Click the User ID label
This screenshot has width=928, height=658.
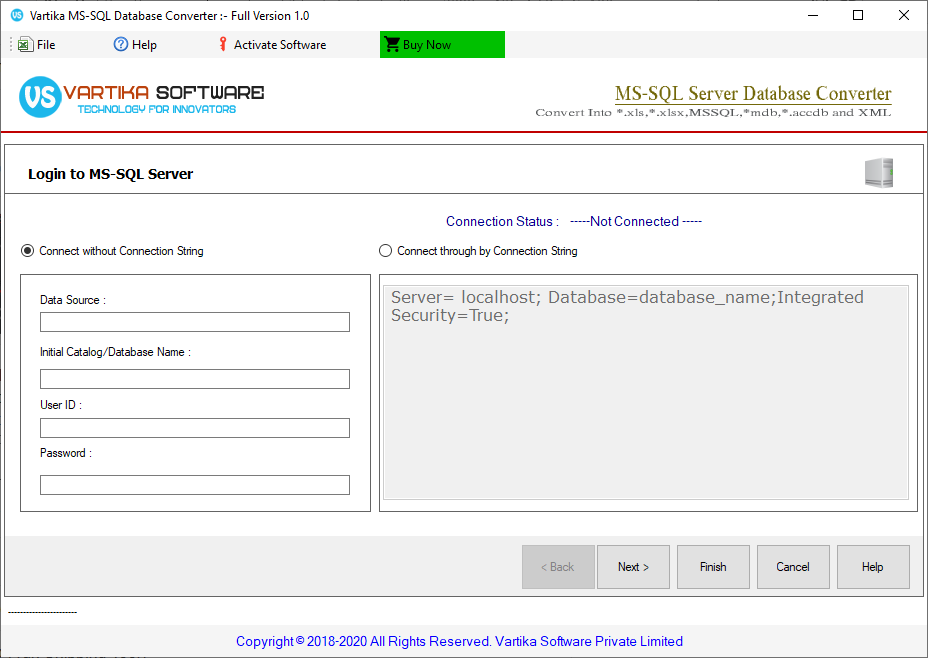61,405
